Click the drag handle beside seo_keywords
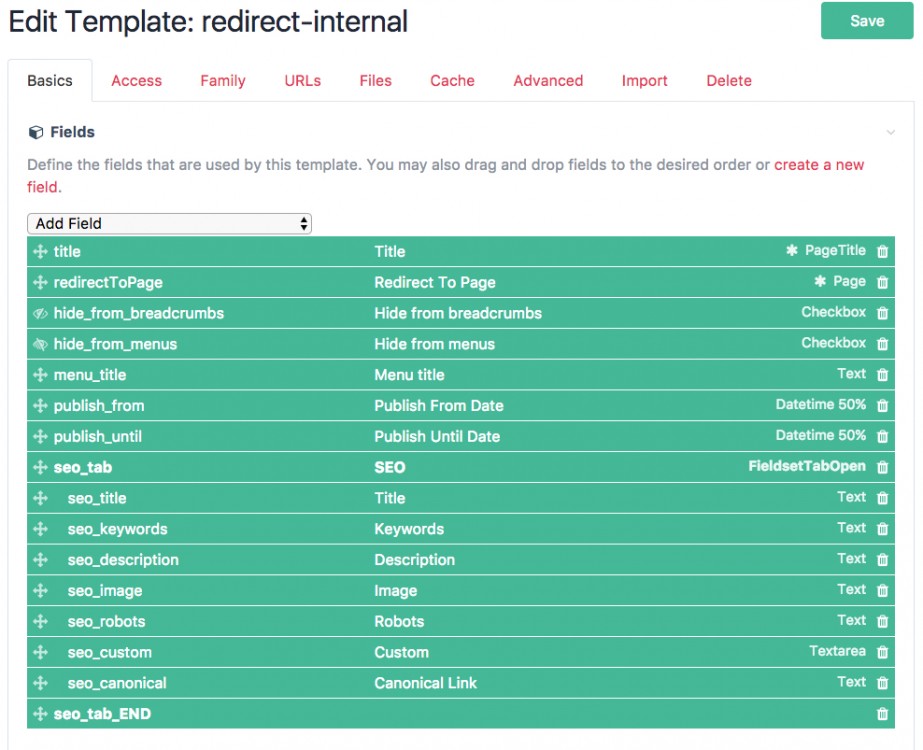 point(39,528)
